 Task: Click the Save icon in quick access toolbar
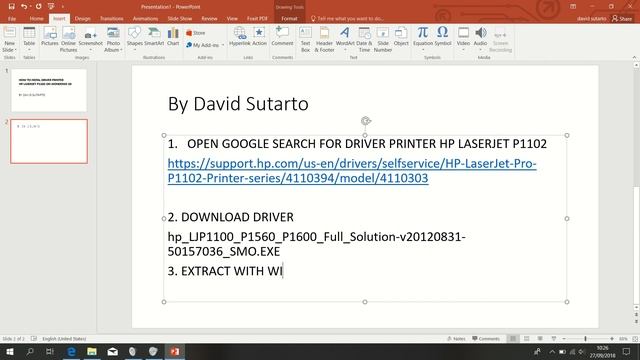click(x=11, y=7)
